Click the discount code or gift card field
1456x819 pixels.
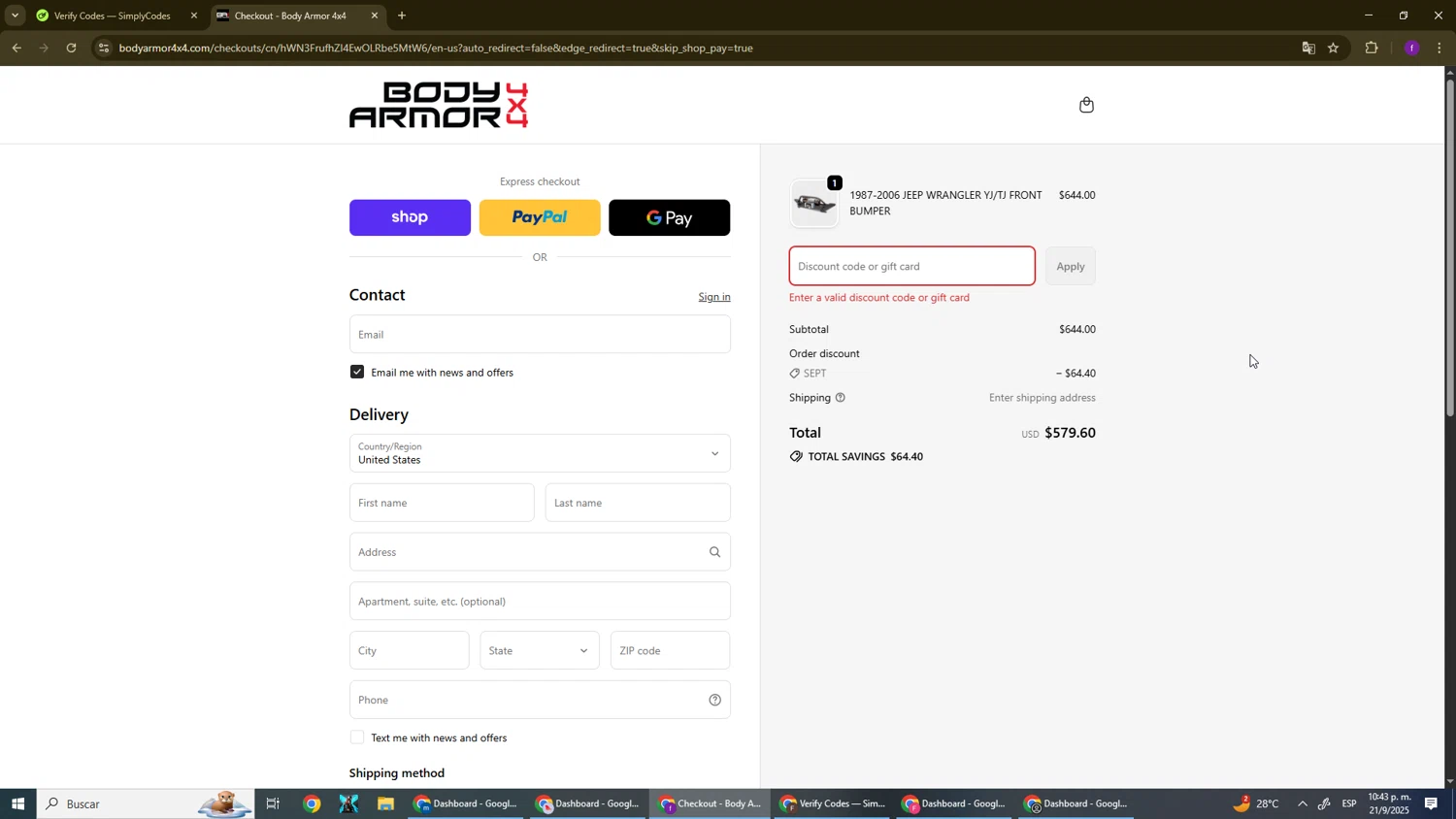coord(912,266)
